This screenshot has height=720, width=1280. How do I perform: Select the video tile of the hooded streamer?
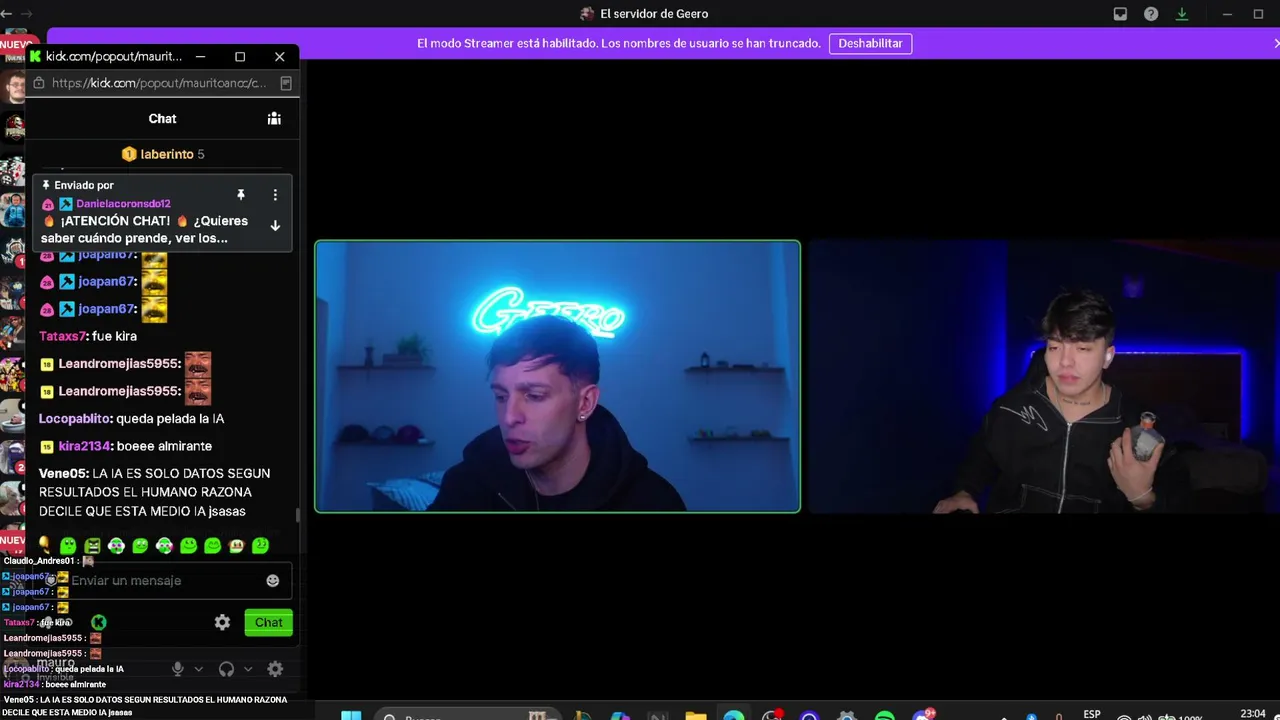[x=1044, y=377]
